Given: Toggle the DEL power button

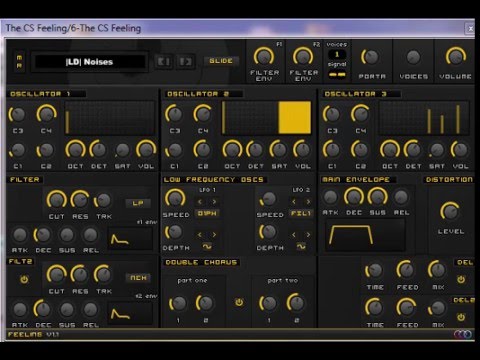Looking at the screenshot, I should click(x=461, y=279).
